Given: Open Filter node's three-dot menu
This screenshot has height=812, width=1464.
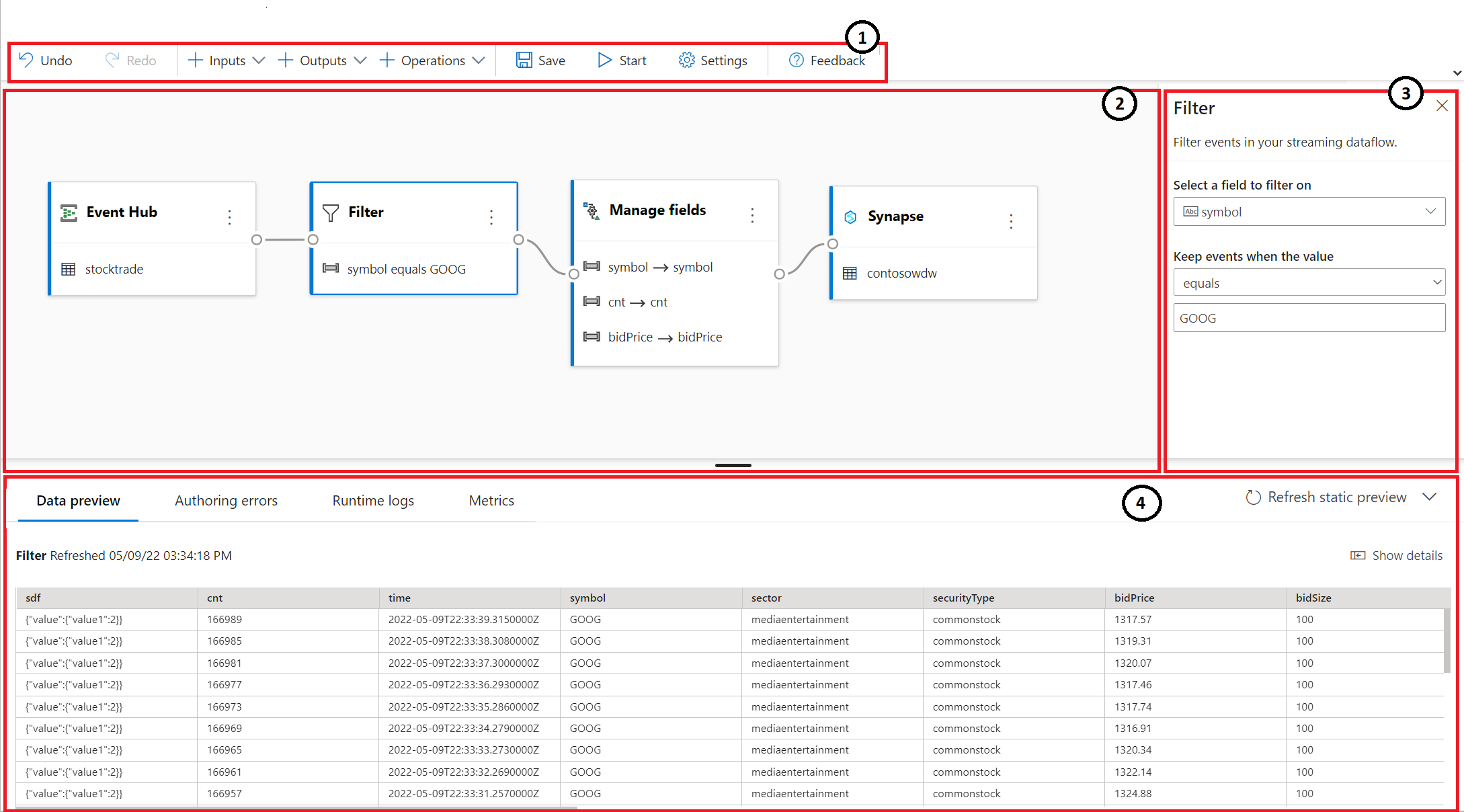Looking at the screenshot, I should pyautogui.click(x=491, y=216).
